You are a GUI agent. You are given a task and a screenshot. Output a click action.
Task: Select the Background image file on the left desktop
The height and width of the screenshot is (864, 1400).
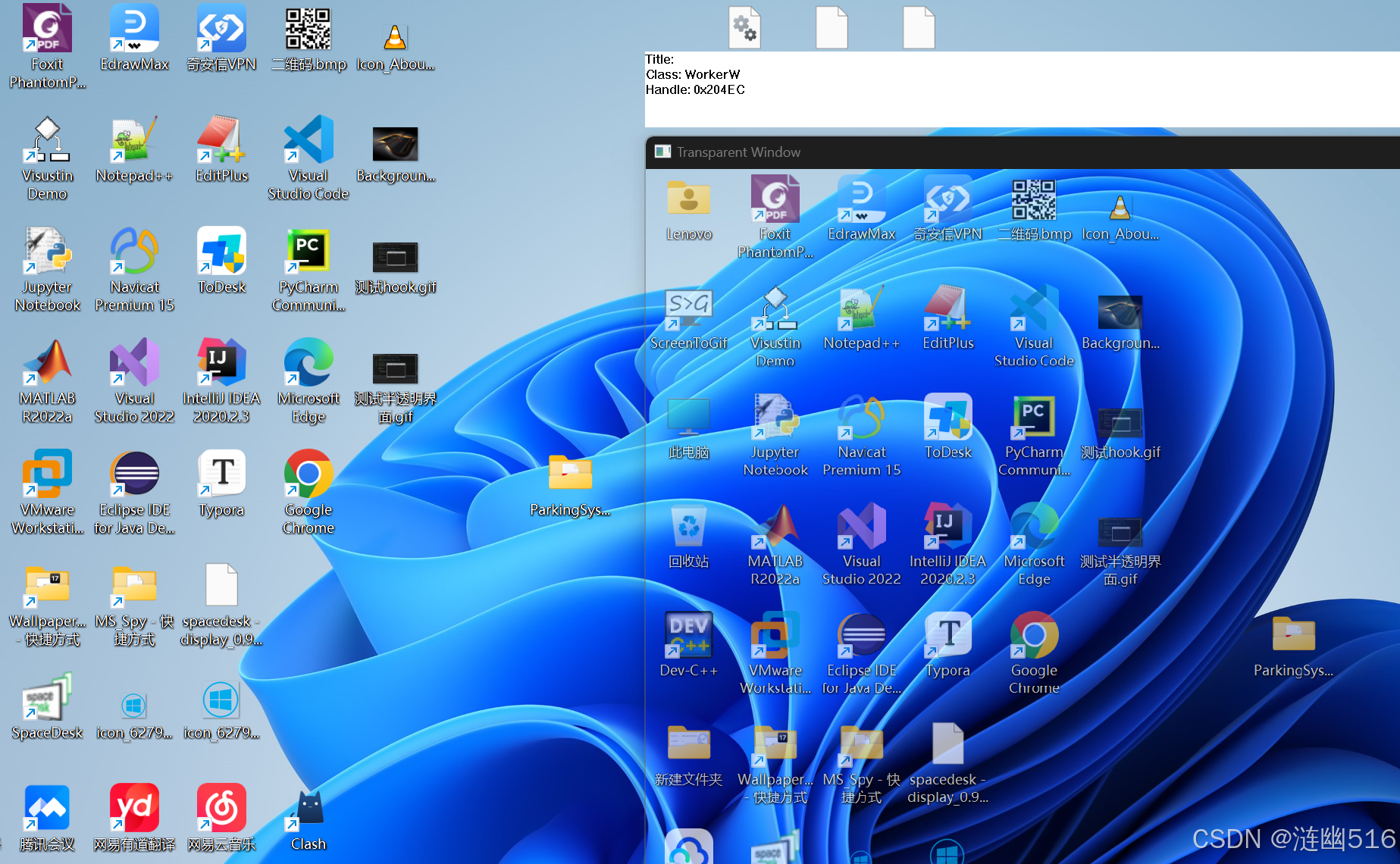[x=395, y=154]
